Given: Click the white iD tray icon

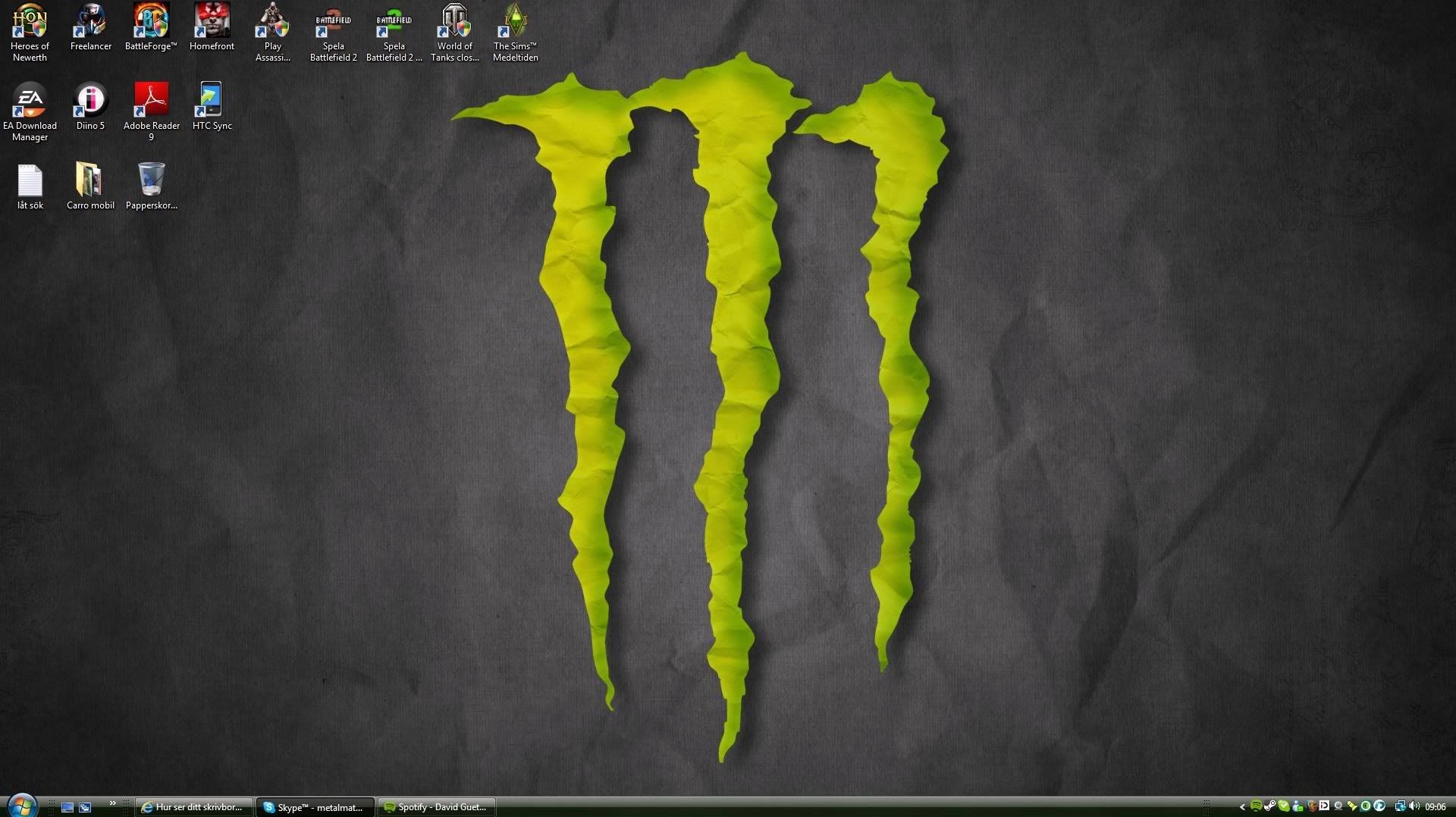Looking at the screenshot, I should pos(1324,806).
